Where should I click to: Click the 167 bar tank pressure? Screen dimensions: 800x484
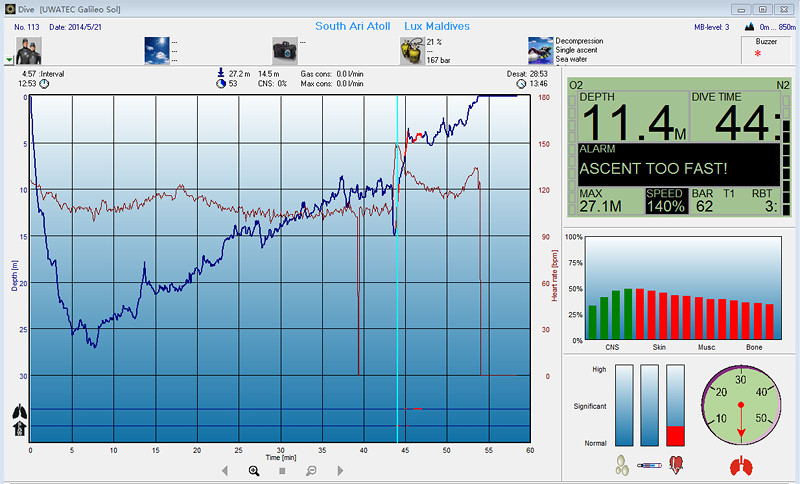click(438, 60)
